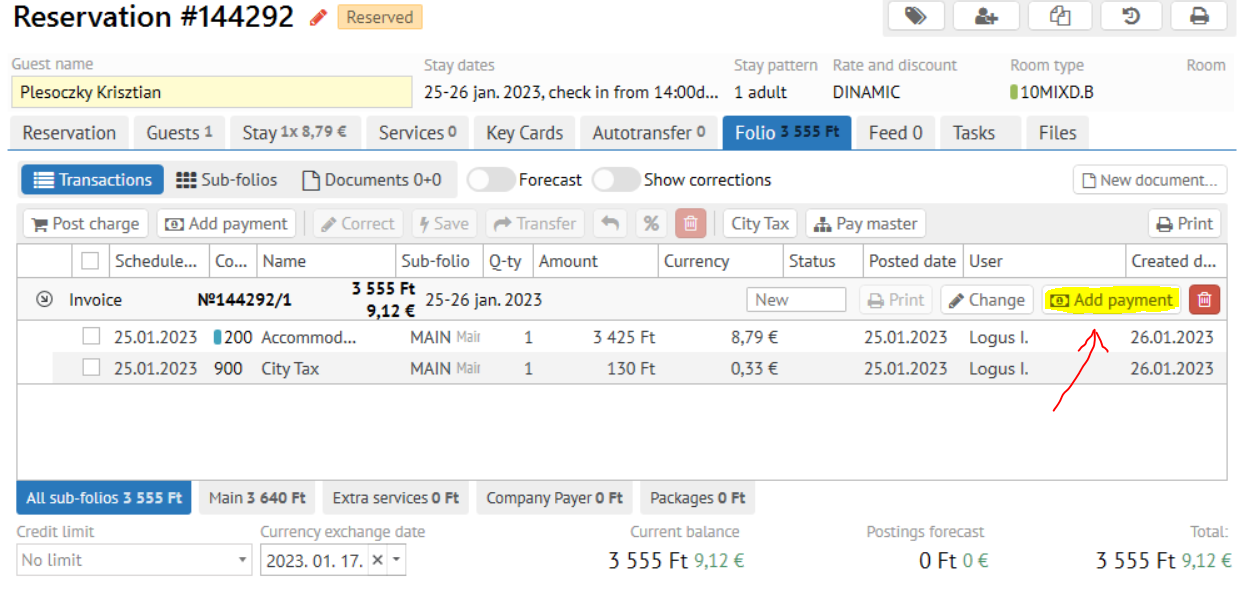Click the red delete invoice trash icon
The width and height of the screenshot is (1244, 597).
(x=1204, y=300)
